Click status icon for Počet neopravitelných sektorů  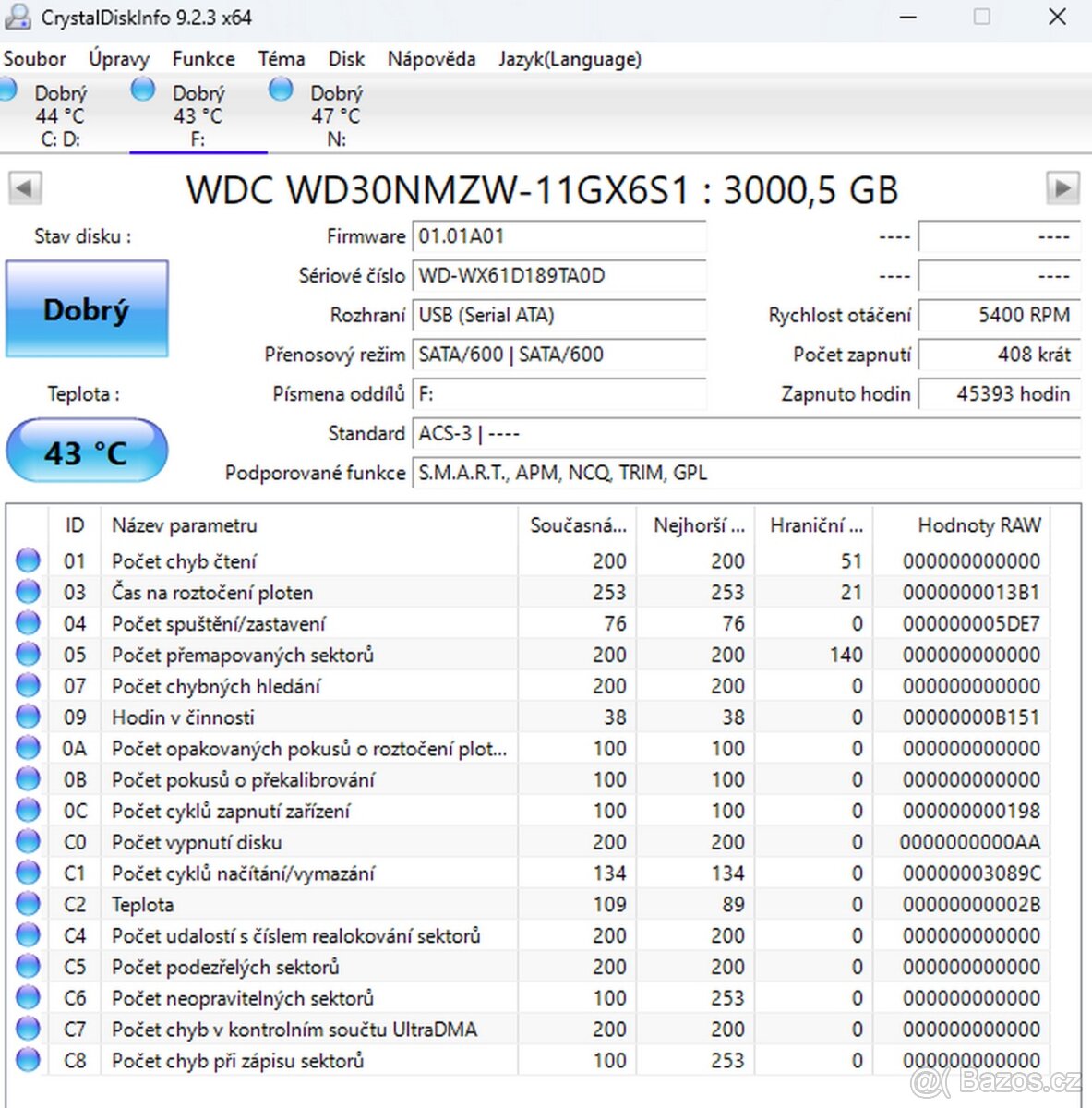29,998
